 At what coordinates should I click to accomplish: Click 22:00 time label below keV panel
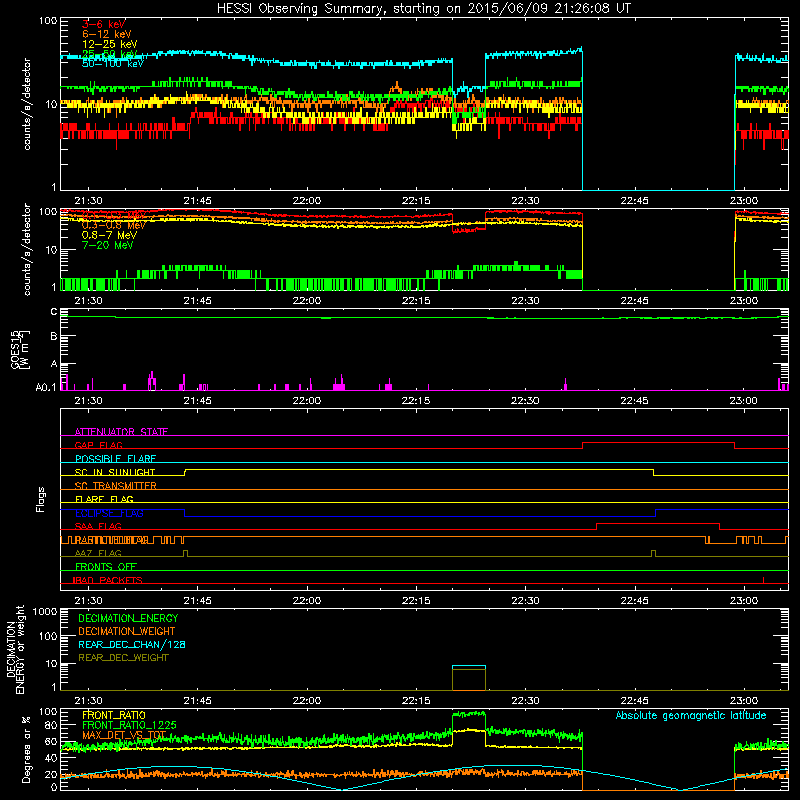tap(307, 201)
